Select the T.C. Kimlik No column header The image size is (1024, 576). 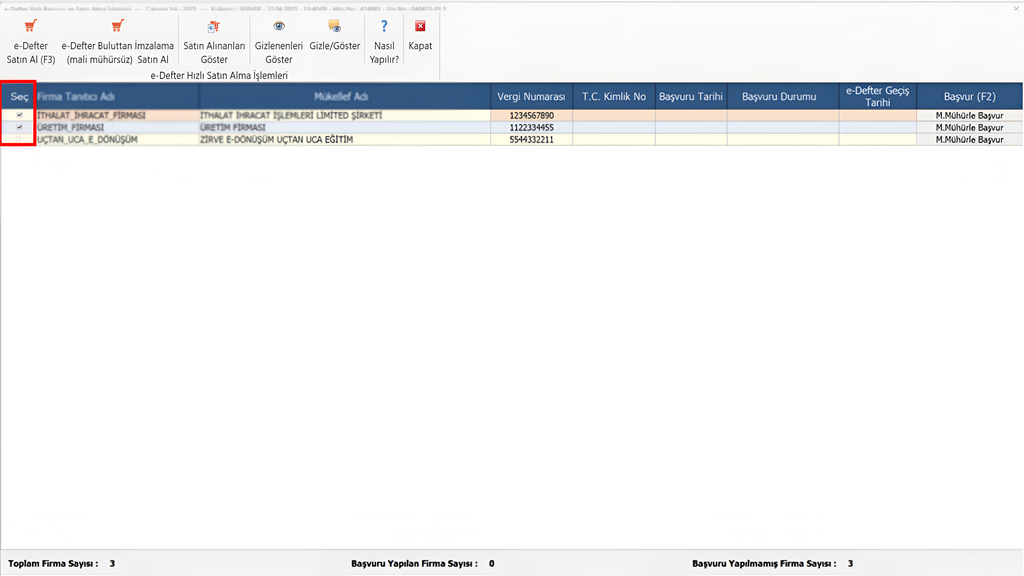(x=614, y=97)
